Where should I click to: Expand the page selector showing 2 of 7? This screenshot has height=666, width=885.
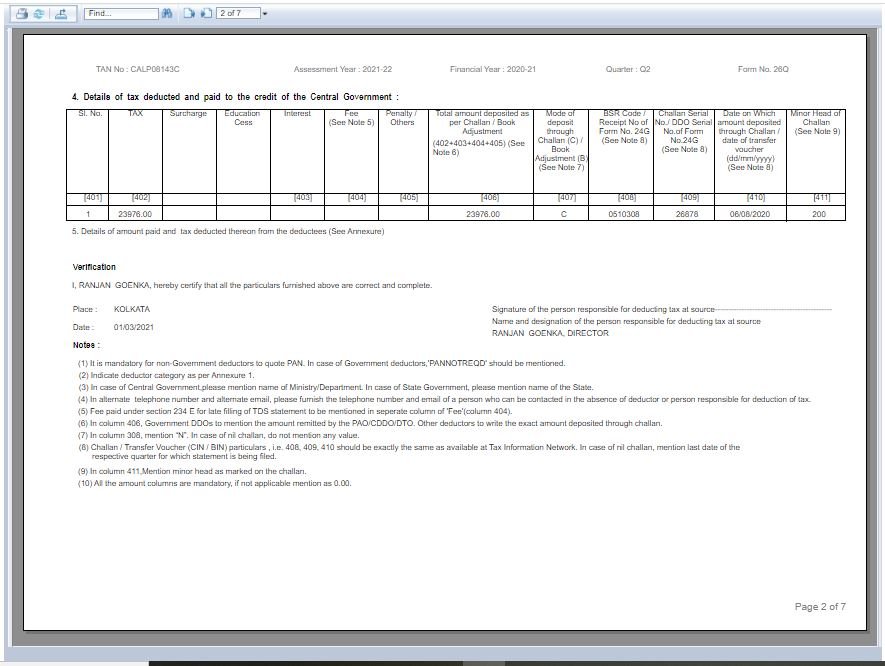pos(237,13)
